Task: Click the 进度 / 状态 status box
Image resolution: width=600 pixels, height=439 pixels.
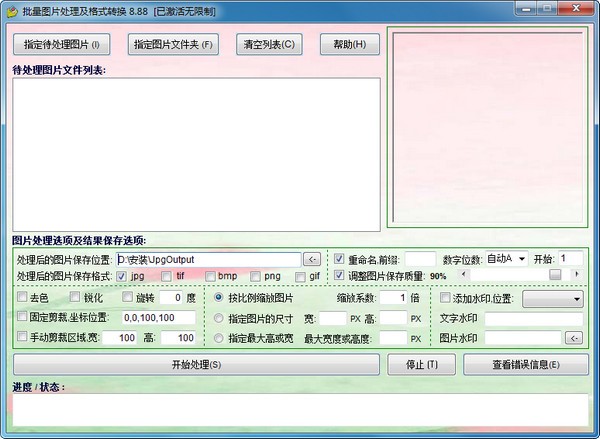Action: [x=300, y=410]
